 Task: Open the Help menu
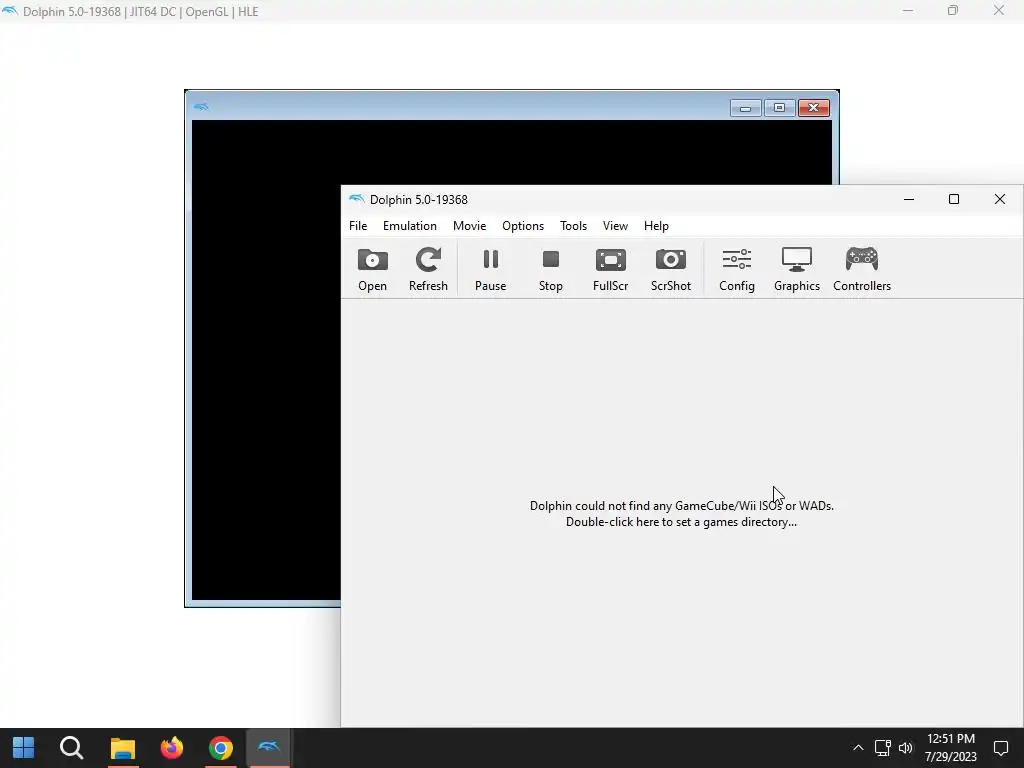click(656, 226)
